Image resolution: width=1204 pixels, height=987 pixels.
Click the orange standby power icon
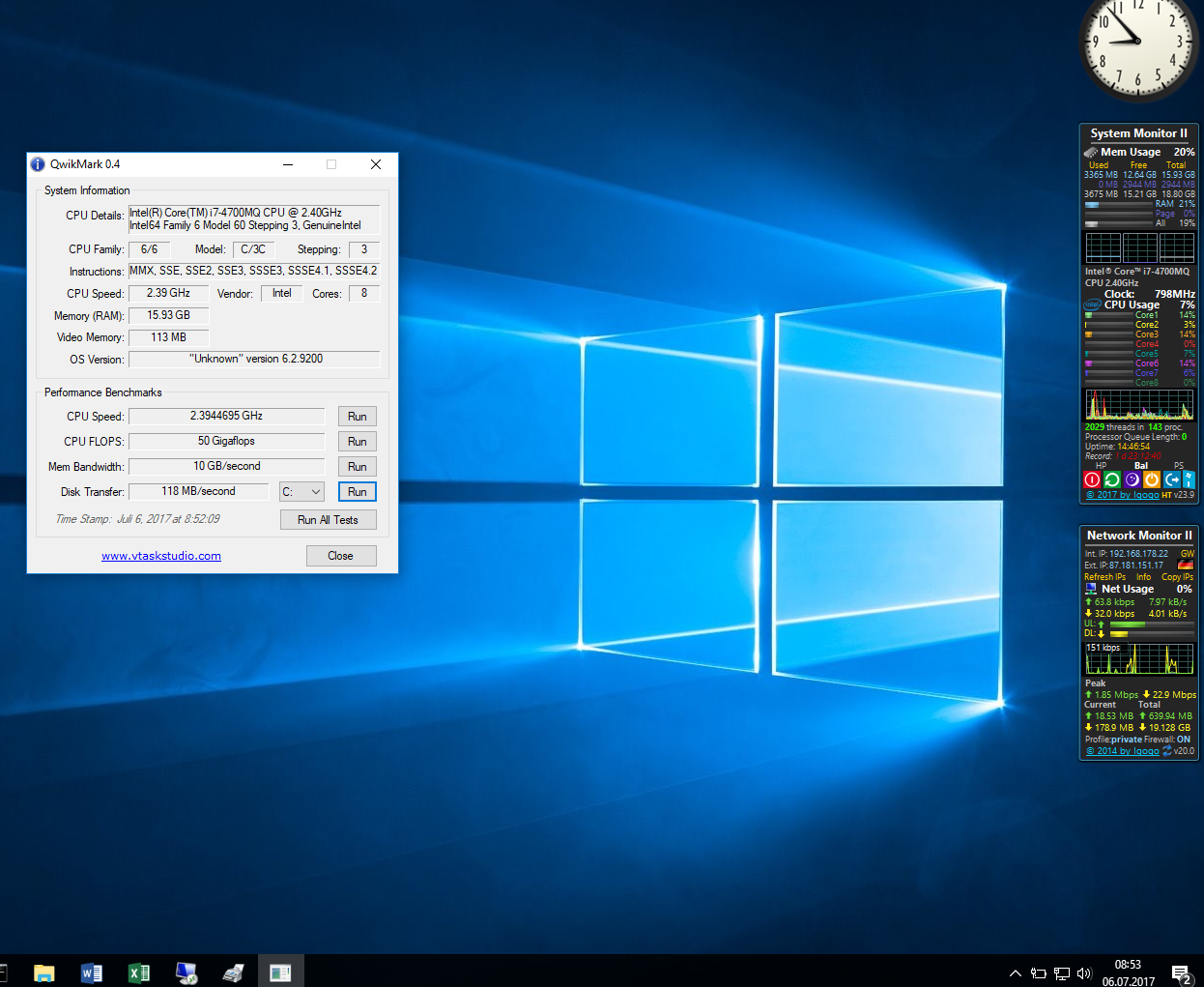1152,479
